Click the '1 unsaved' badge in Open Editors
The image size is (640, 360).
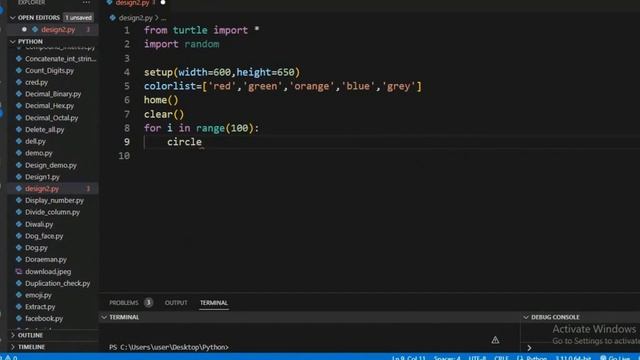[x=78, y=18]
